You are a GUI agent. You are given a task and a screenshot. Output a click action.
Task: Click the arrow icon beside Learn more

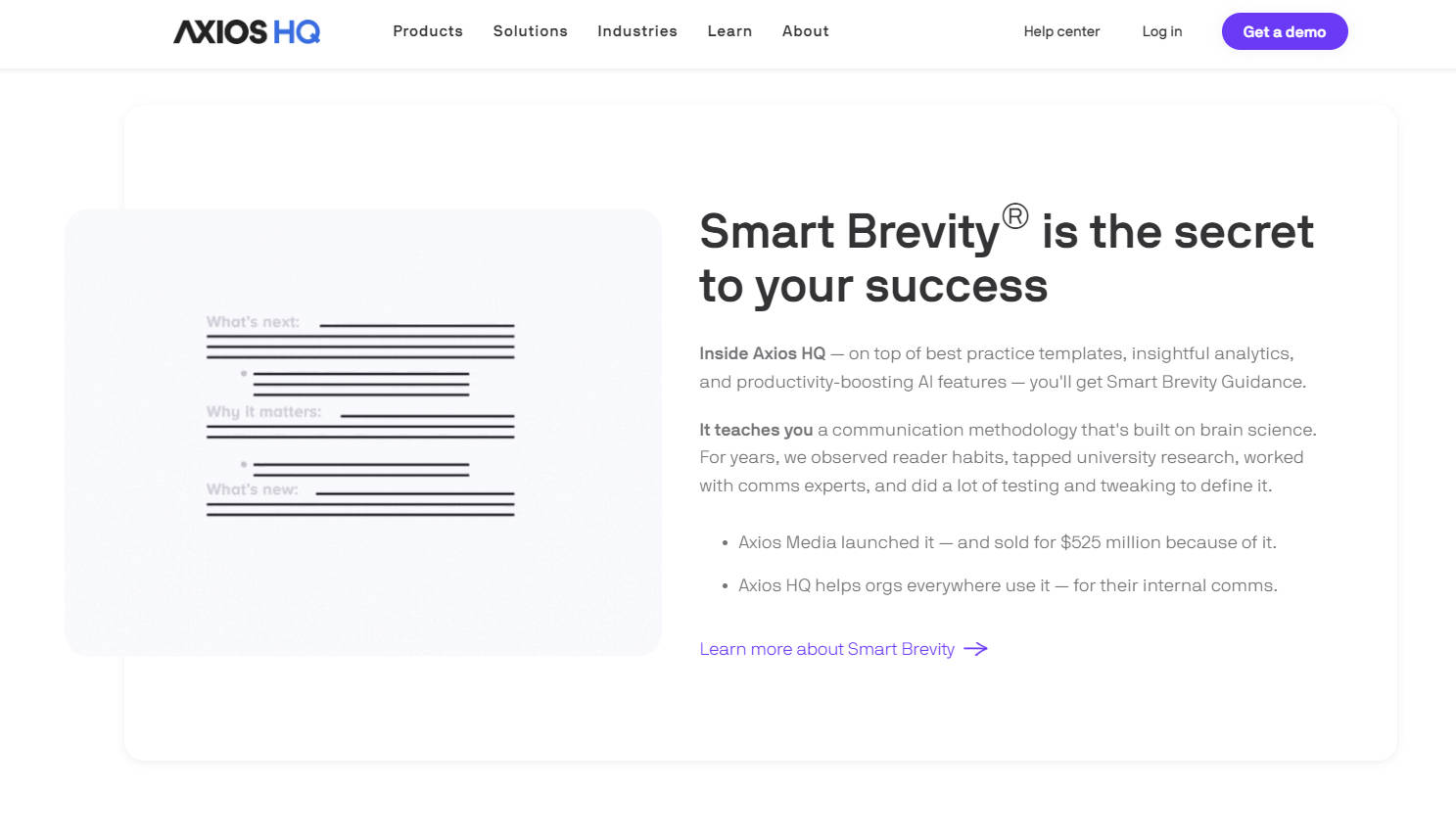coord(975,649)
